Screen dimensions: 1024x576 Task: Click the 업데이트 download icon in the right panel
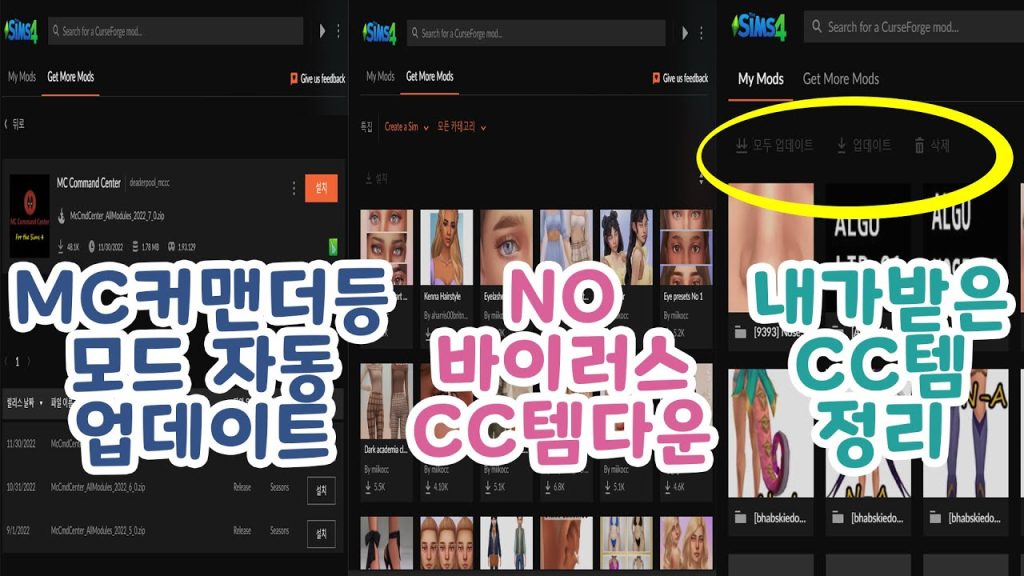point(841,146)
